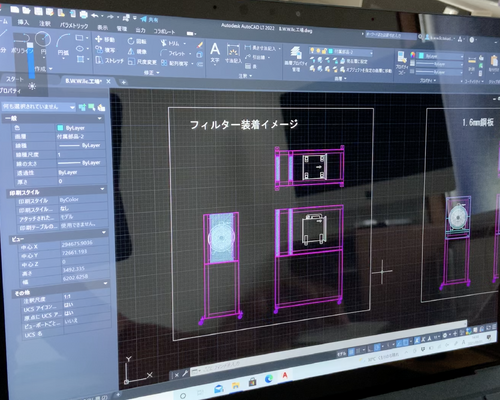The width and height of the screenshot is (500, 400).
Task: Click the 尺度変更 (Scale) tool
Action: coord(142,62)
